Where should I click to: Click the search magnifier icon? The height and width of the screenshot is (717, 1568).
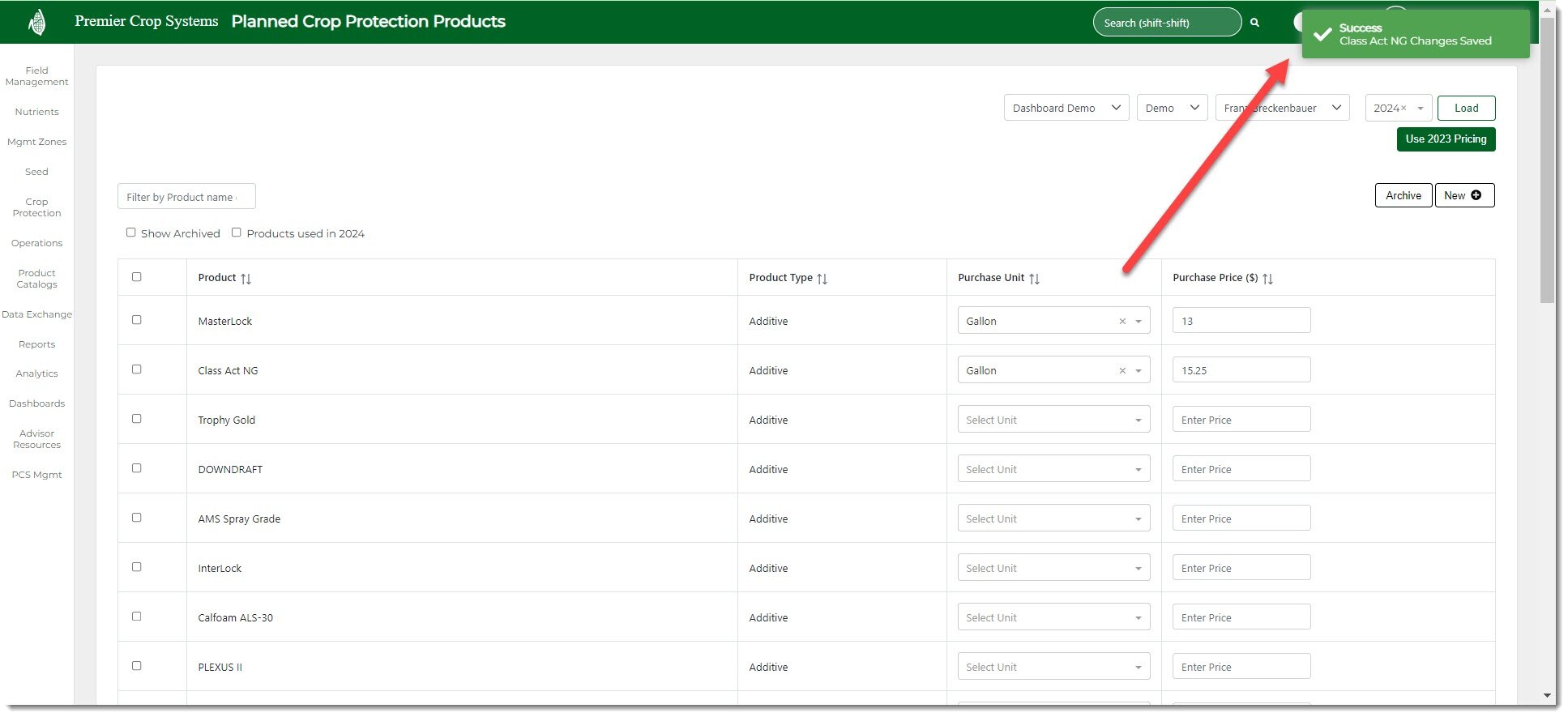tap(1254, 23)
